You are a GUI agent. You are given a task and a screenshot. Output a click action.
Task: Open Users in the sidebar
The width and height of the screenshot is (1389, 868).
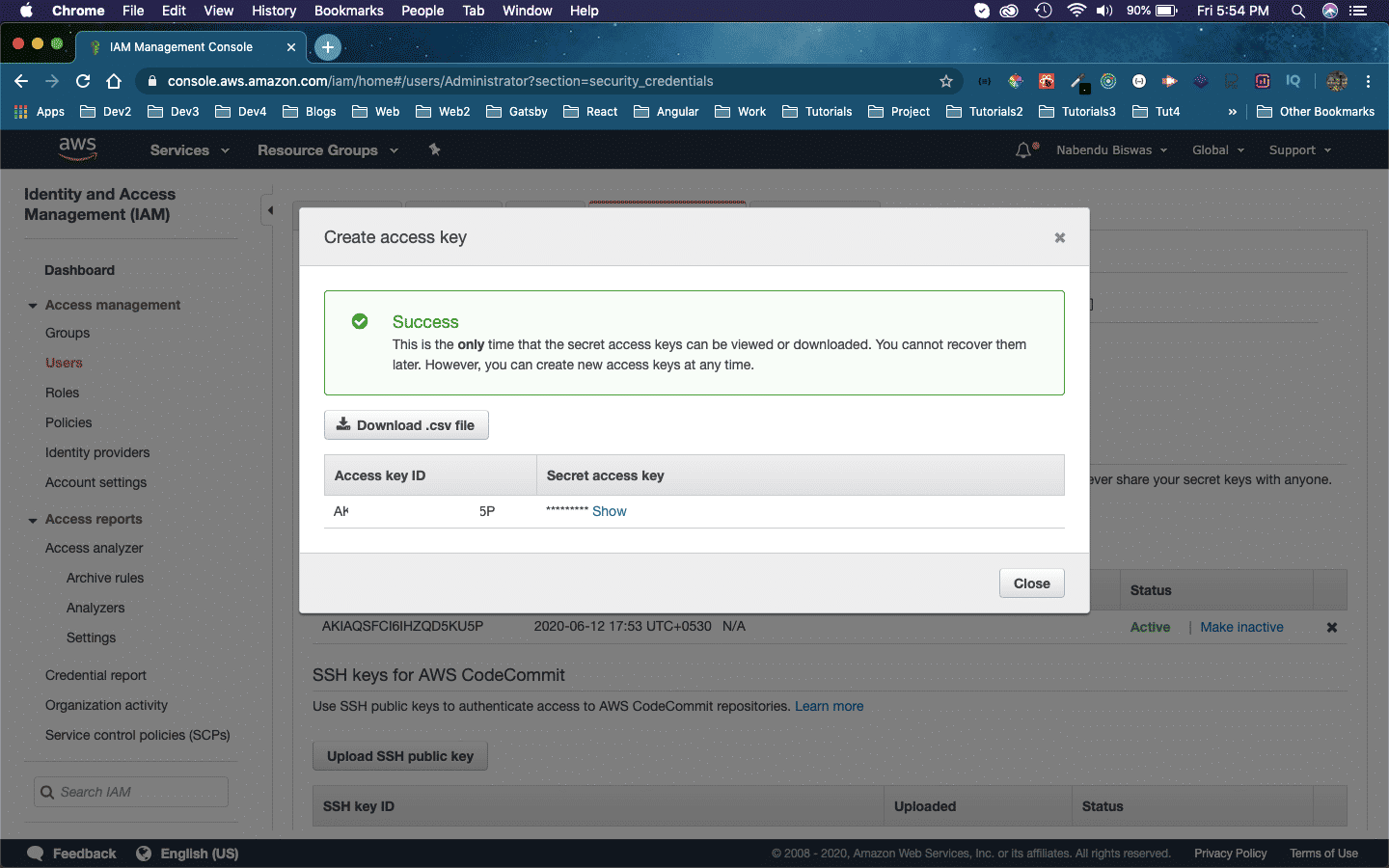point(64,363)
